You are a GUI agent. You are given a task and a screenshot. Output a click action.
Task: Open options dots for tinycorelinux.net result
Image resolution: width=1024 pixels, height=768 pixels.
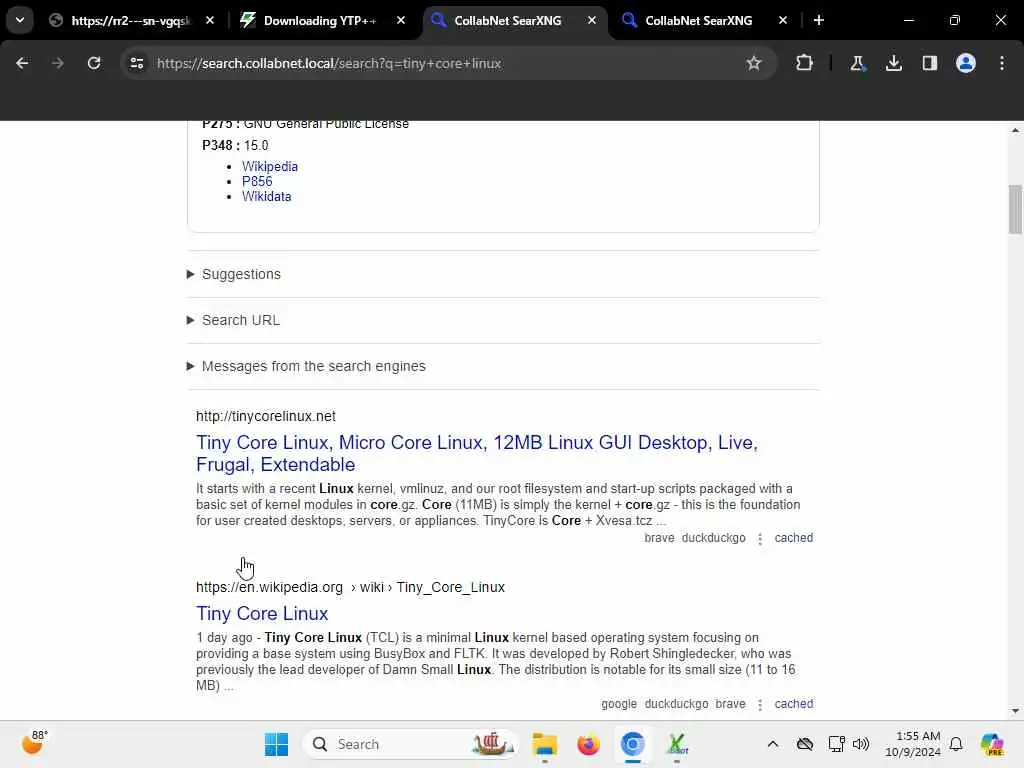(x=760, y=539)
